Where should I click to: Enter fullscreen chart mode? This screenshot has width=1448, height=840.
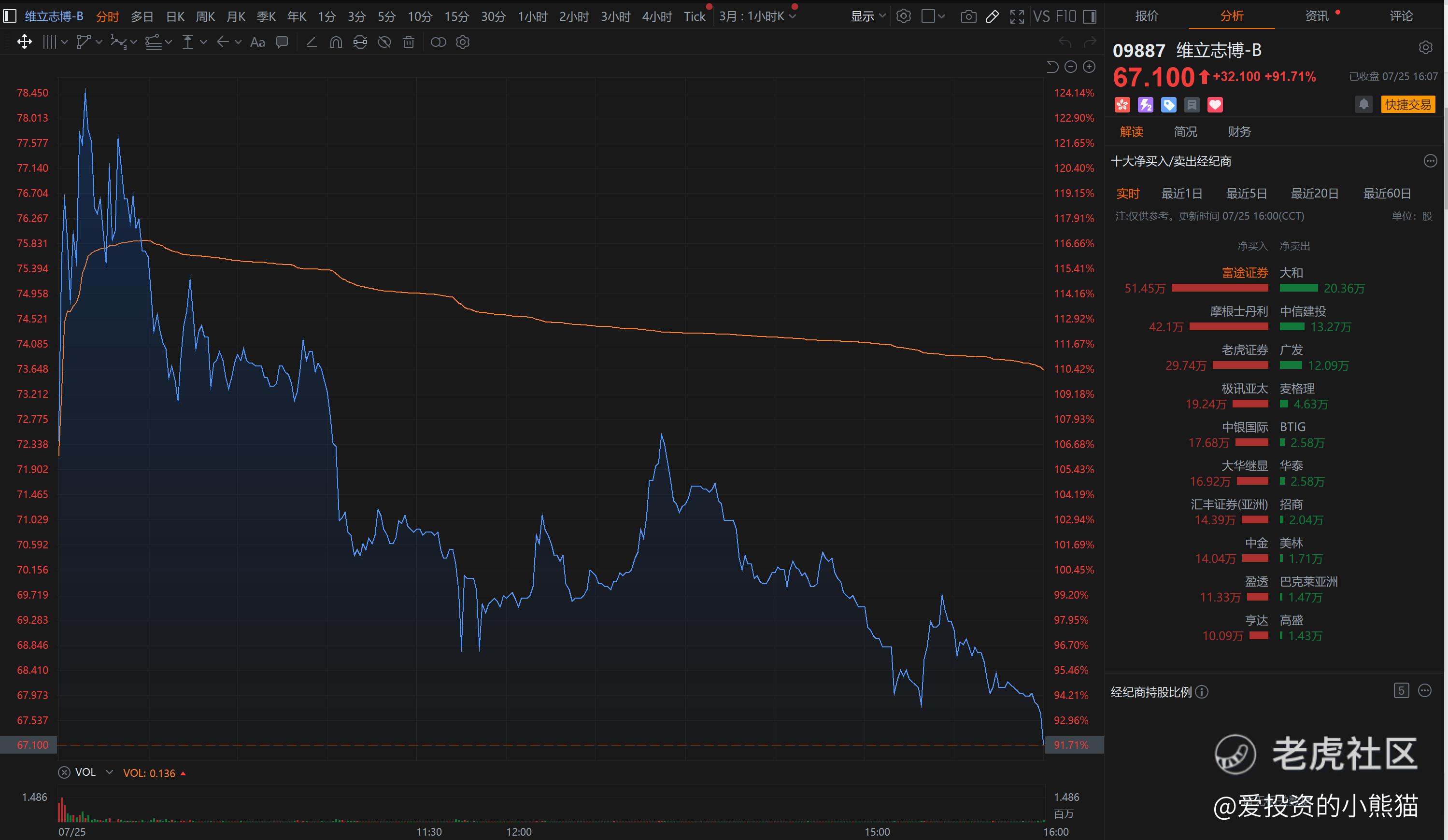pos(1017,16)
